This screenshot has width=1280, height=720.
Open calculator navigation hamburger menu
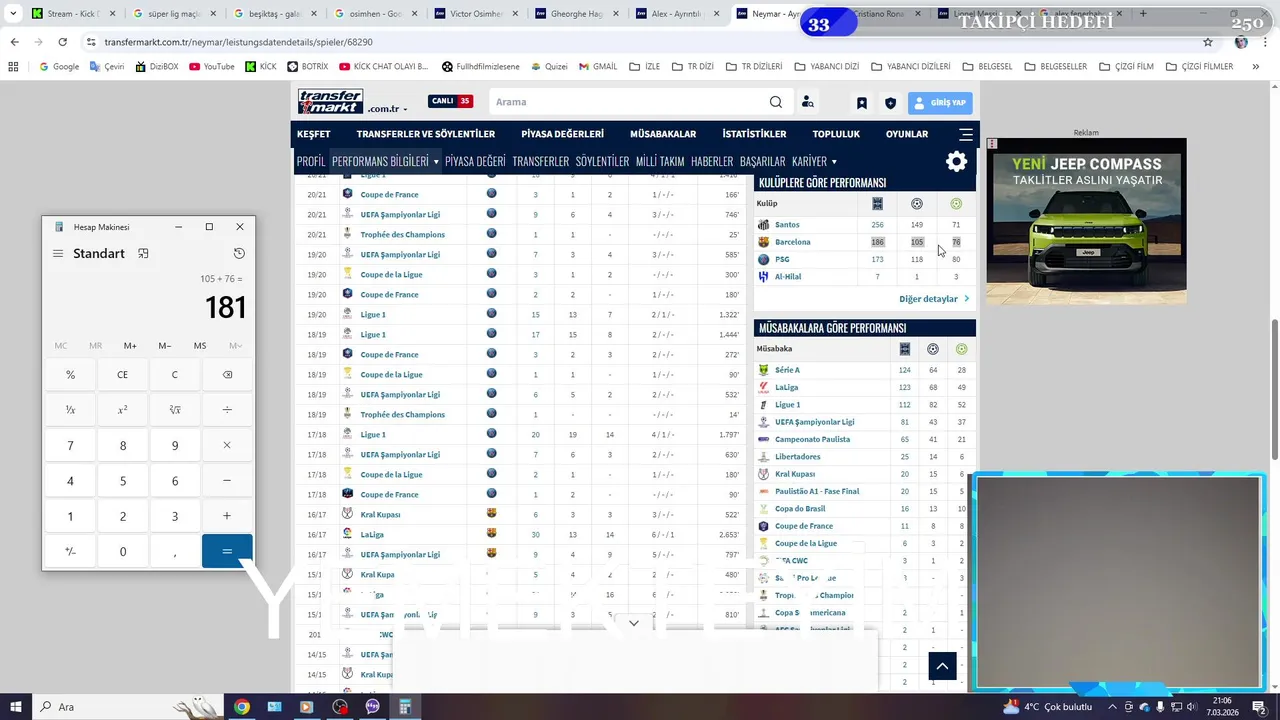[x=58, y=254]
